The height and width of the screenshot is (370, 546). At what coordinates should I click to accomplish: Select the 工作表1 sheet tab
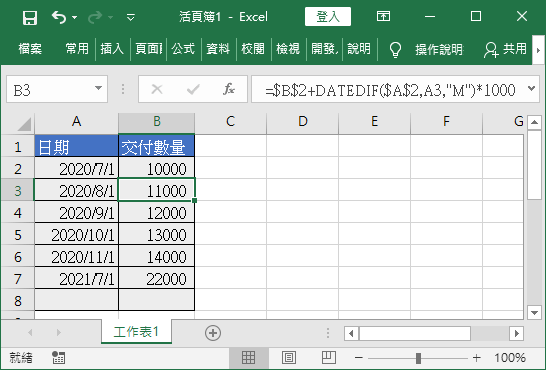pyautogui.click(x=136, y=332)
